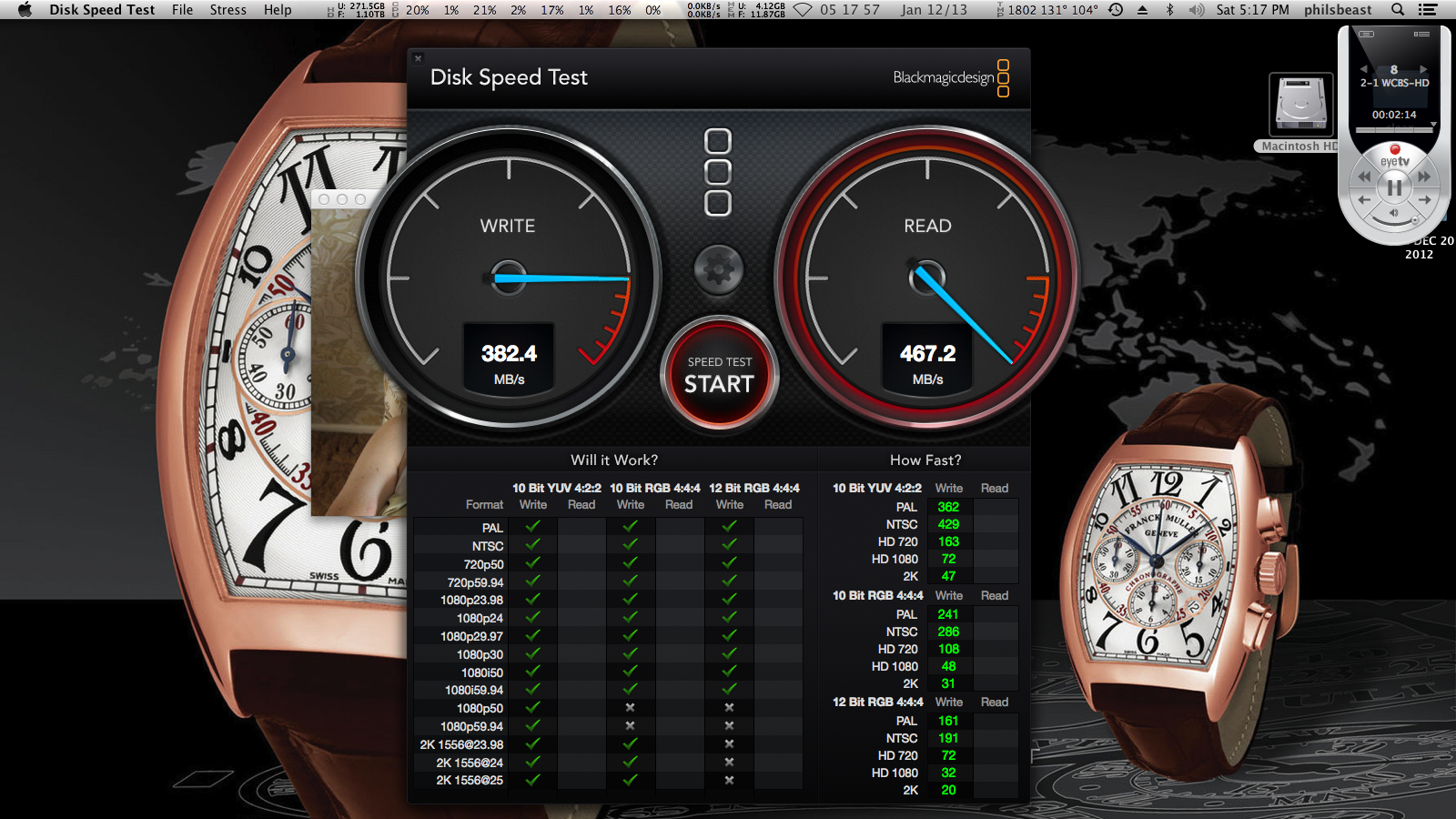Click the NTSC write value 429
1456x819 pixels.
click(948, 524)
